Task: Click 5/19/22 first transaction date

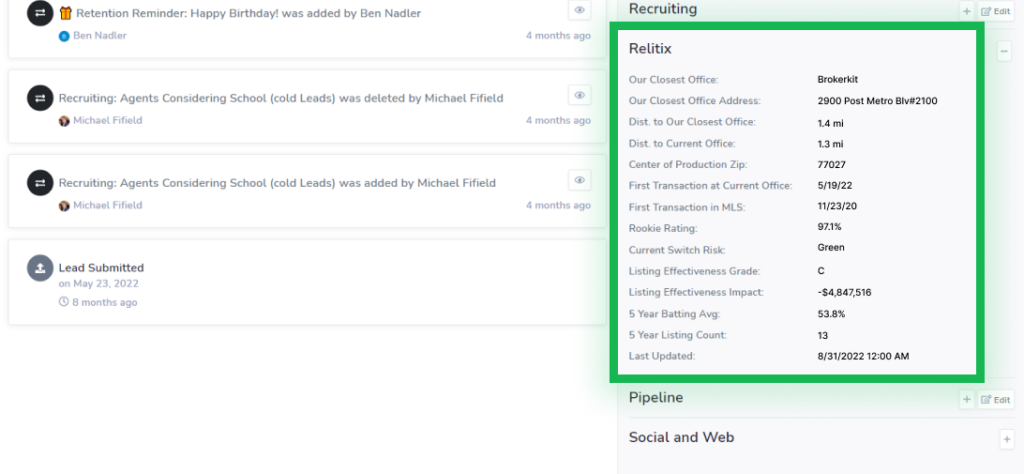Action: 835,185
